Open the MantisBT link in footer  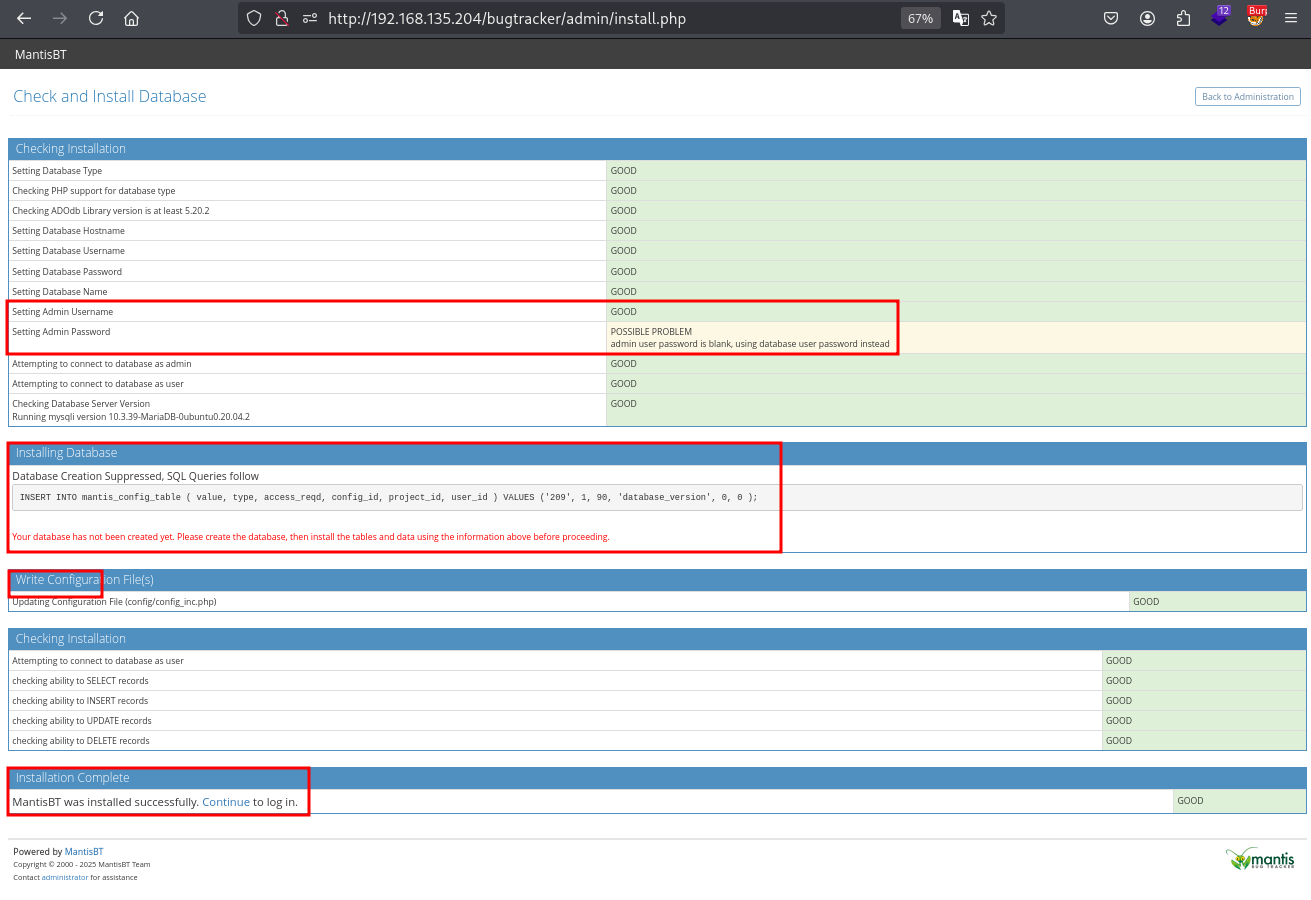(x=84, y=852)
